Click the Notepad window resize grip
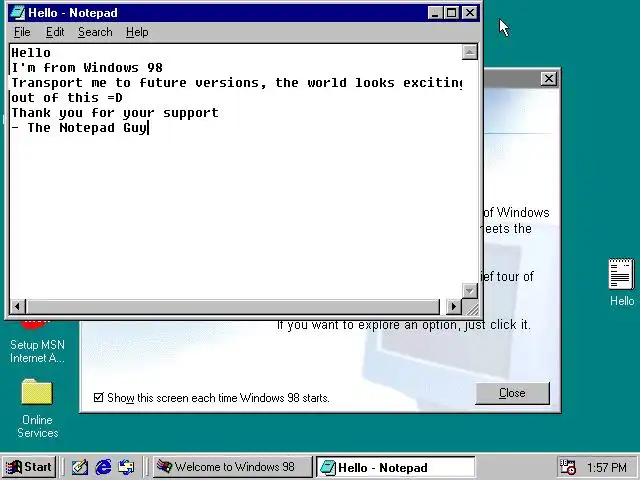Screen dimensions: 640x480 [470, 307]
